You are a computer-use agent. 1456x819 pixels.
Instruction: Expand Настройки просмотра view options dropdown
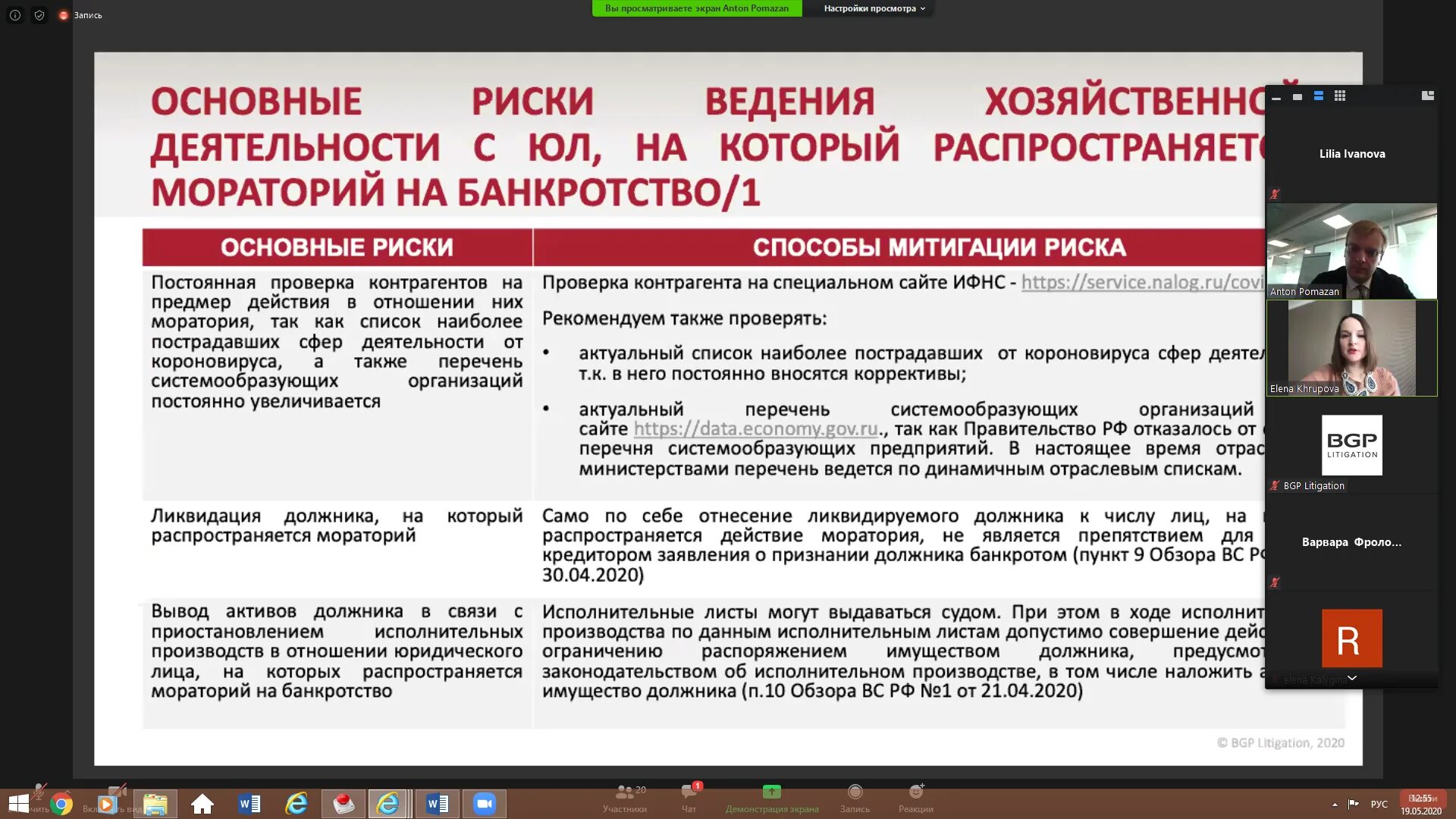click(x=874, y=8)
